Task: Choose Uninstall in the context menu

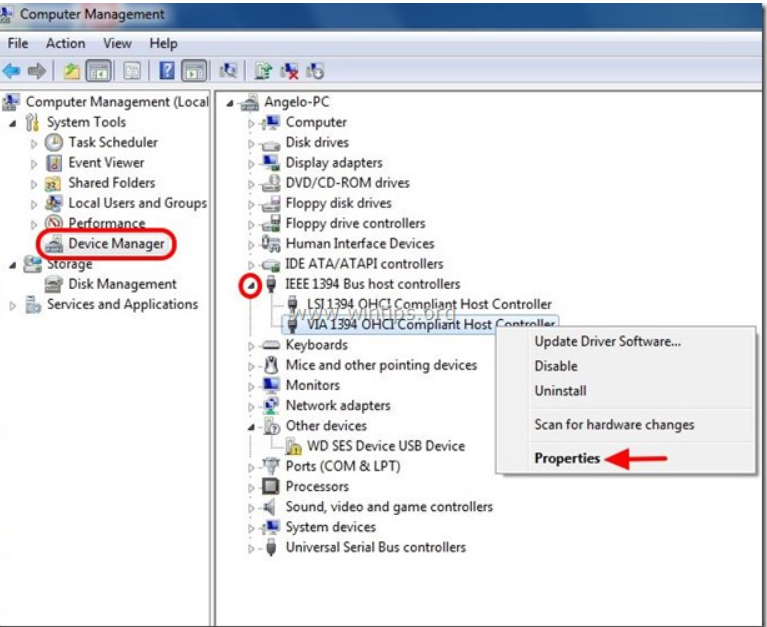Action: (560, 391)
